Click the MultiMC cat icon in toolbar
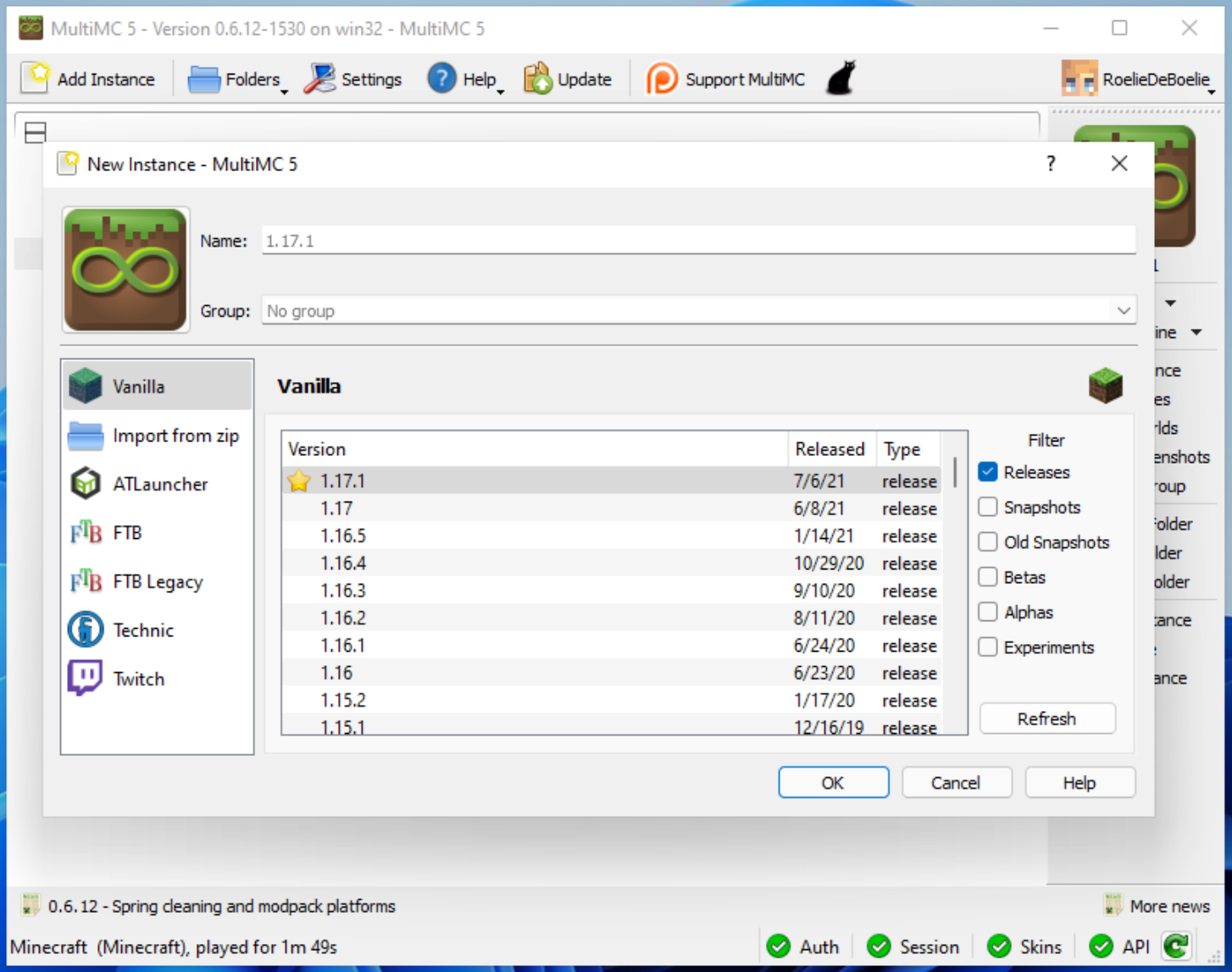The image size is (1232, 972). 841,79
